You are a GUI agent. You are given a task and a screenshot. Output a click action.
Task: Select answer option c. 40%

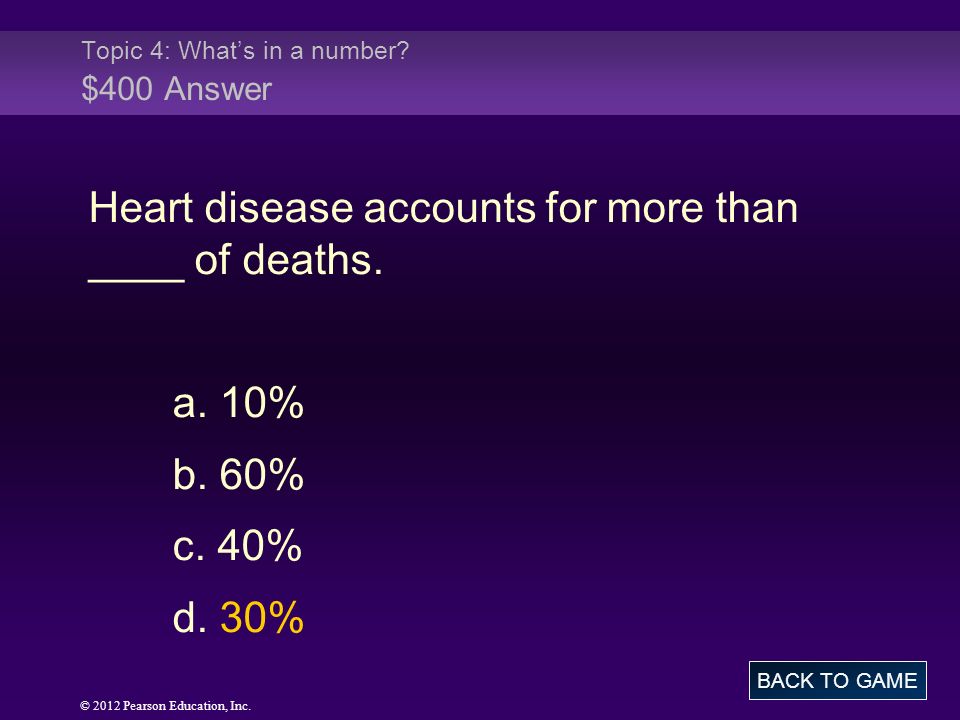238,546
